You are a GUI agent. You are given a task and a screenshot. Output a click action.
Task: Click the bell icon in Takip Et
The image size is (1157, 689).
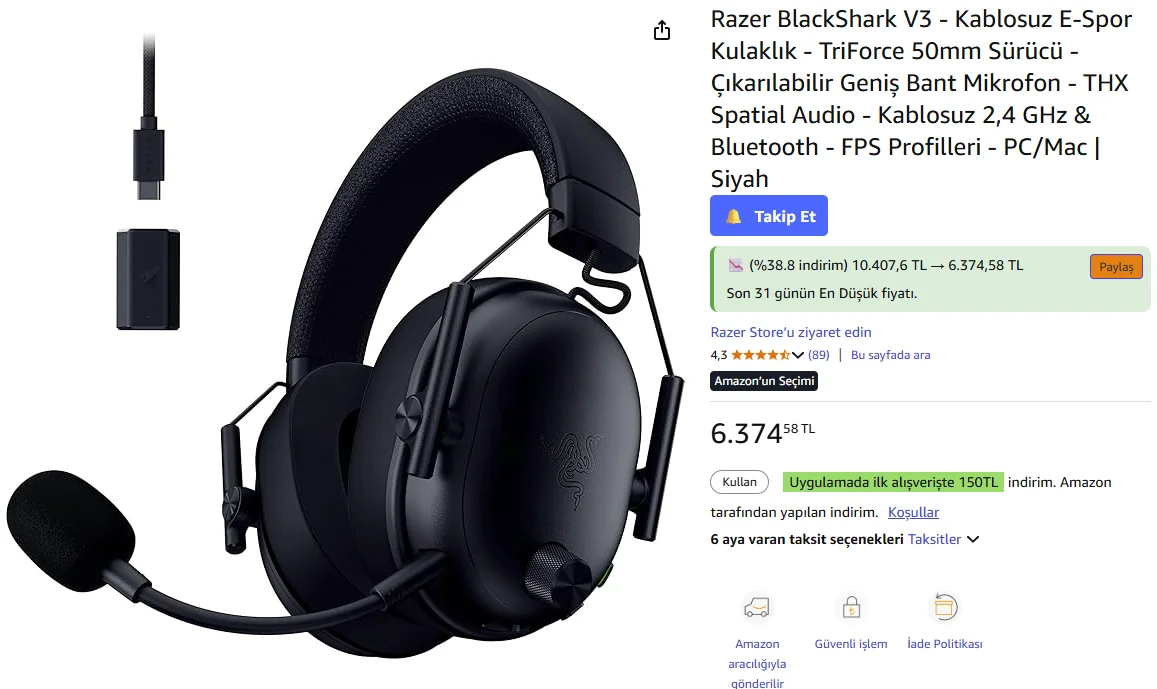pyautogui.click(x=733, y=216)
